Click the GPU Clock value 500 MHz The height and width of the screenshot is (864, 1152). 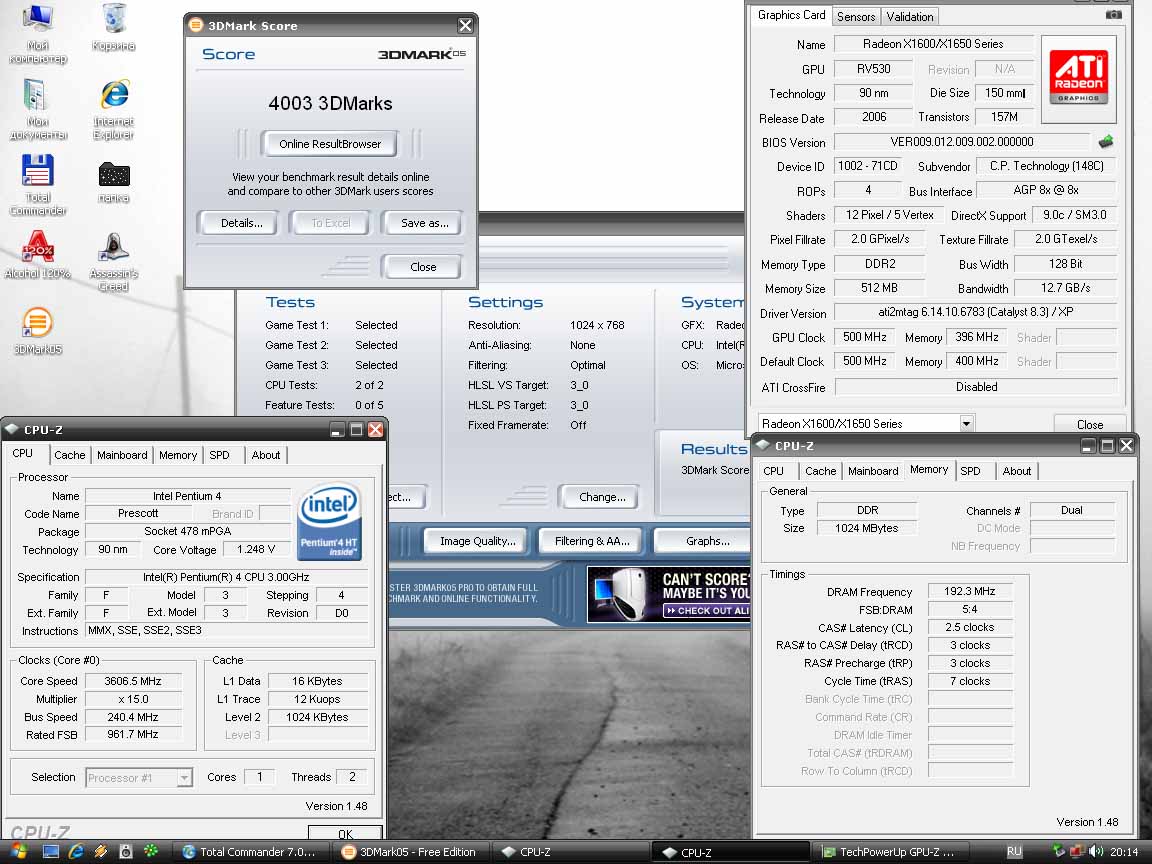865,337
